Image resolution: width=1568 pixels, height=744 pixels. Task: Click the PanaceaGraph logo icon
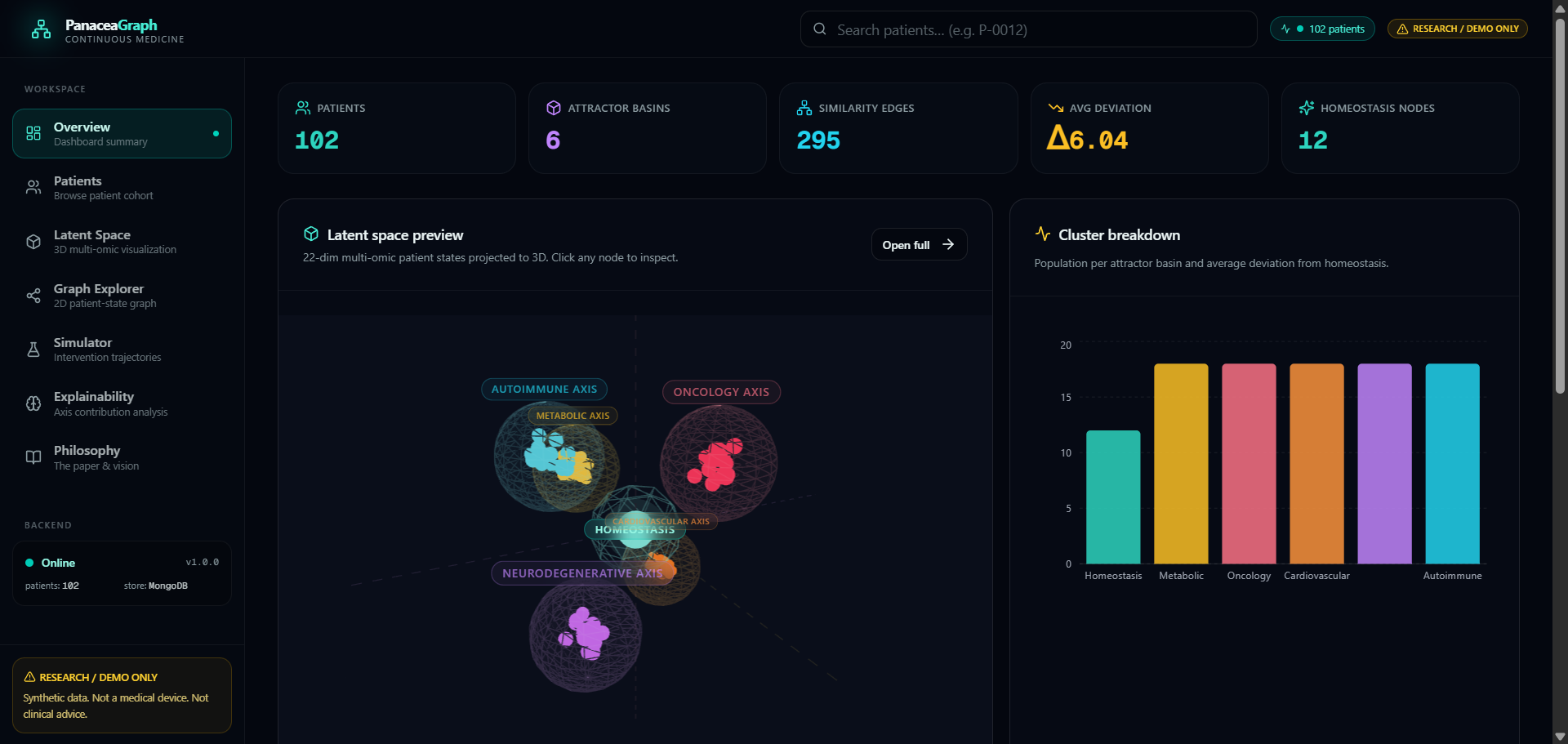tap(41, 30)
